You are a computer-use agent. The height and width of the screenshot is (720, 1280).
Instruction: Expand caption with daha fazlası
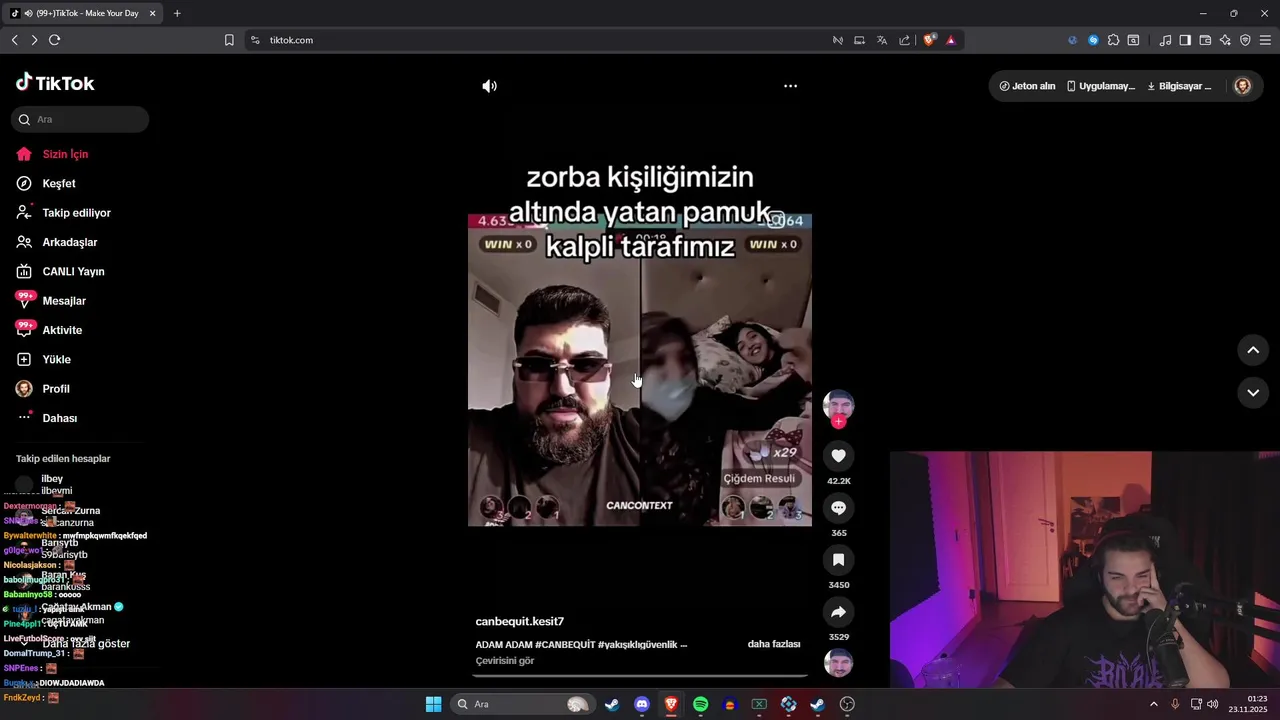tap(774, 644)
